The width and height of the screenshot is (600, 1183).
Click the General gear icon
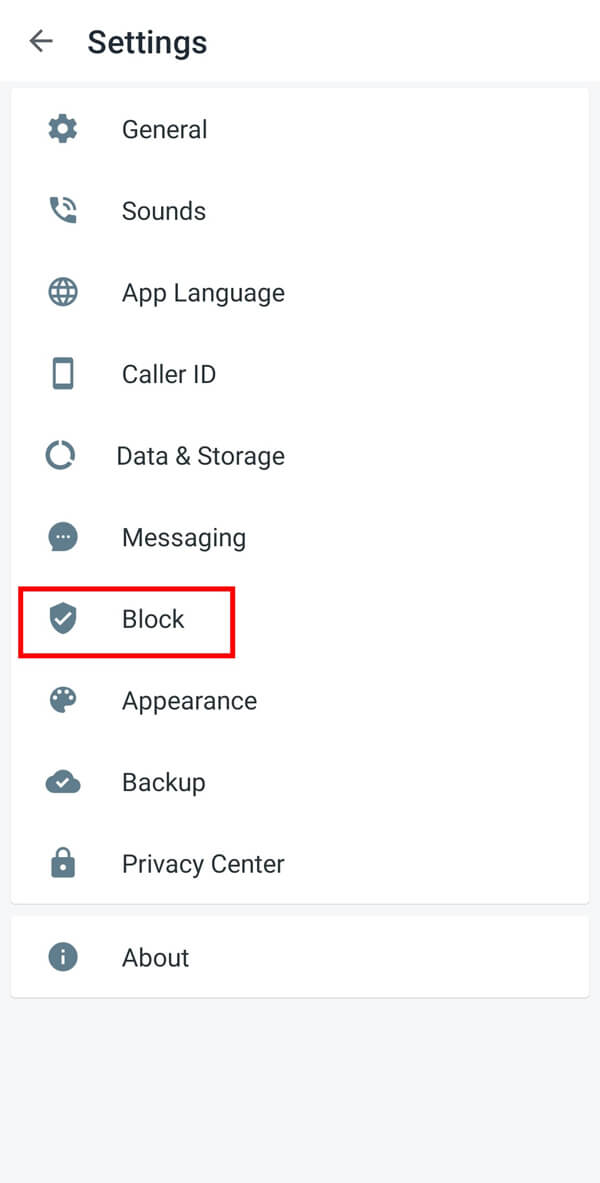coord(62,128)
